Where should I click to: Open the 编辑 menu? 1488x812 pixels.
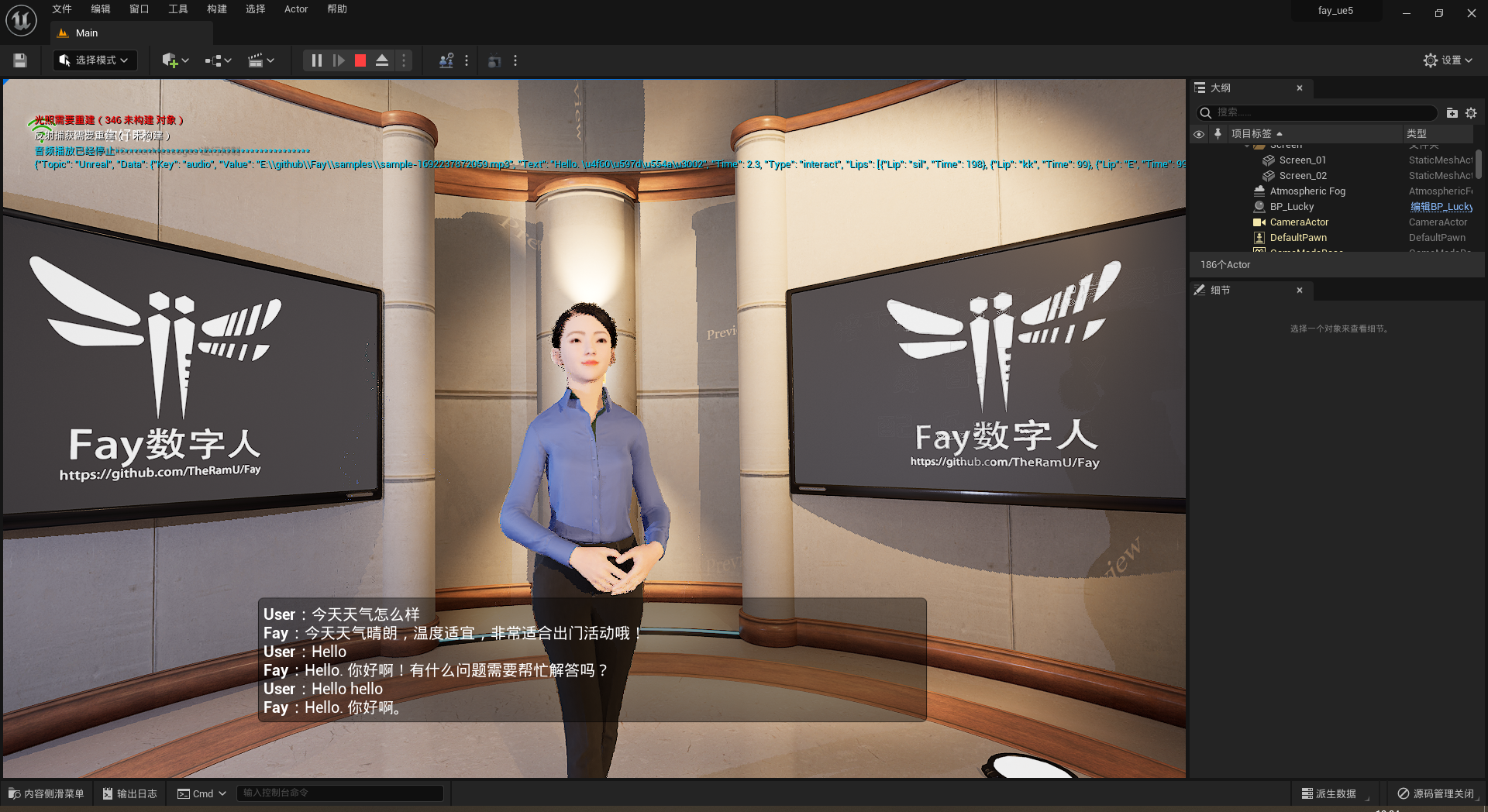[101, 9]
